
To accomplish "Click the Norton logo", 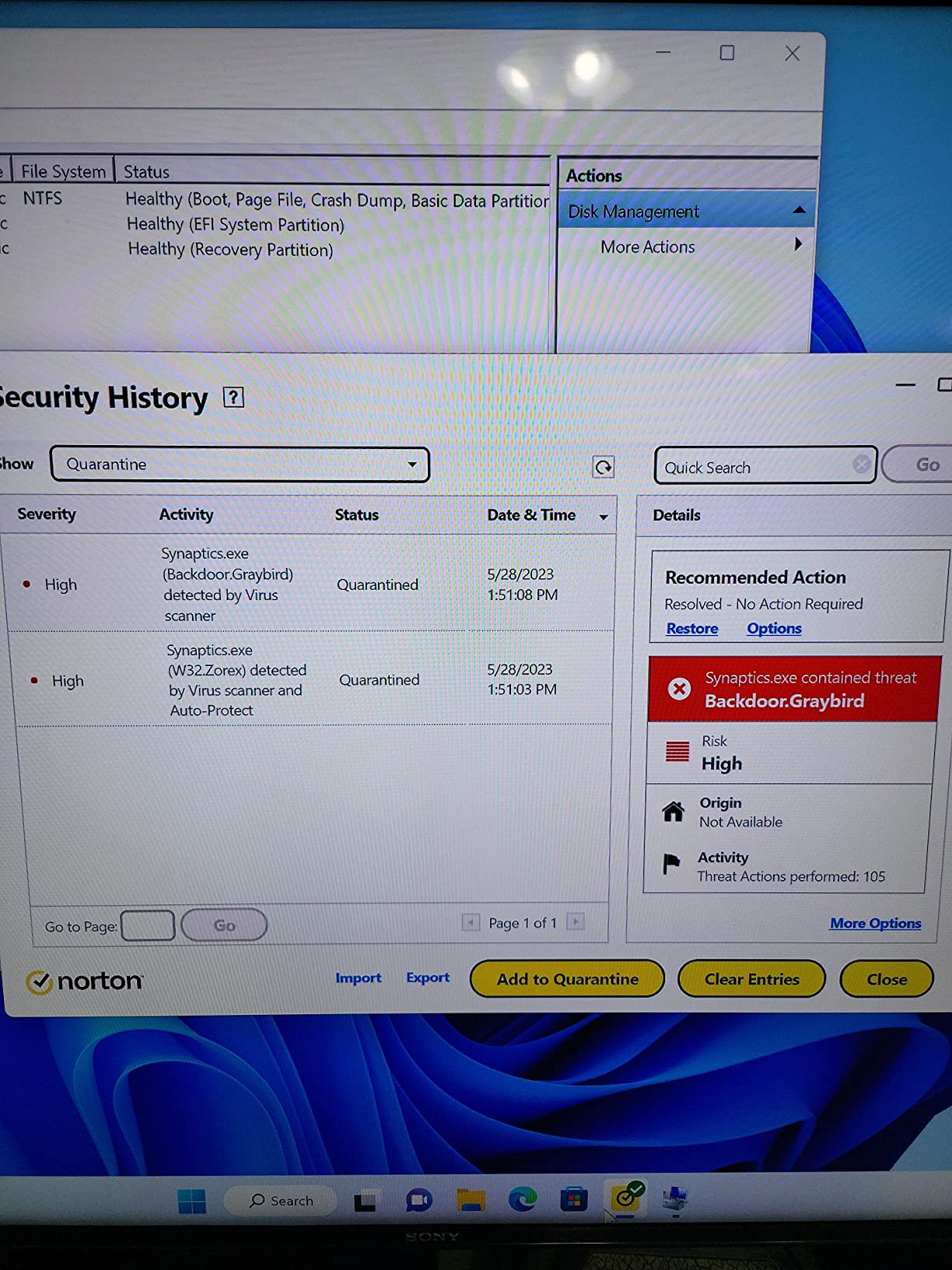I will [84, 981].
